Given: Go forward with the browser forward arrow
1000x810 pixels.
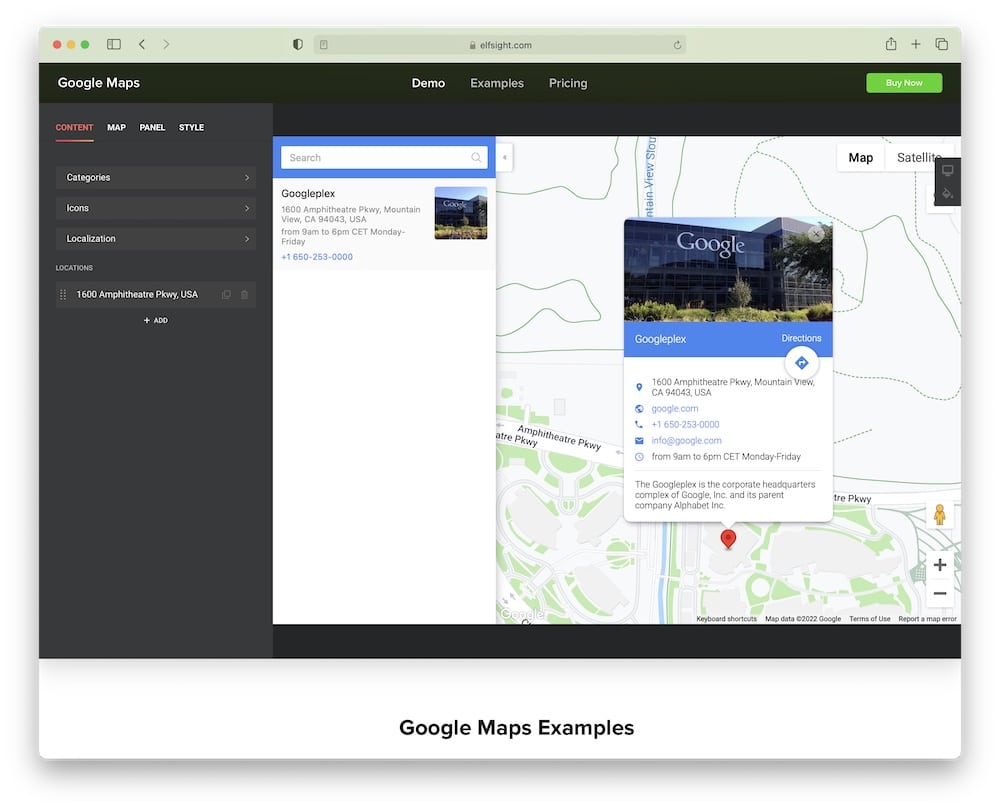Looking at the screenshot, I should (166, 44).
